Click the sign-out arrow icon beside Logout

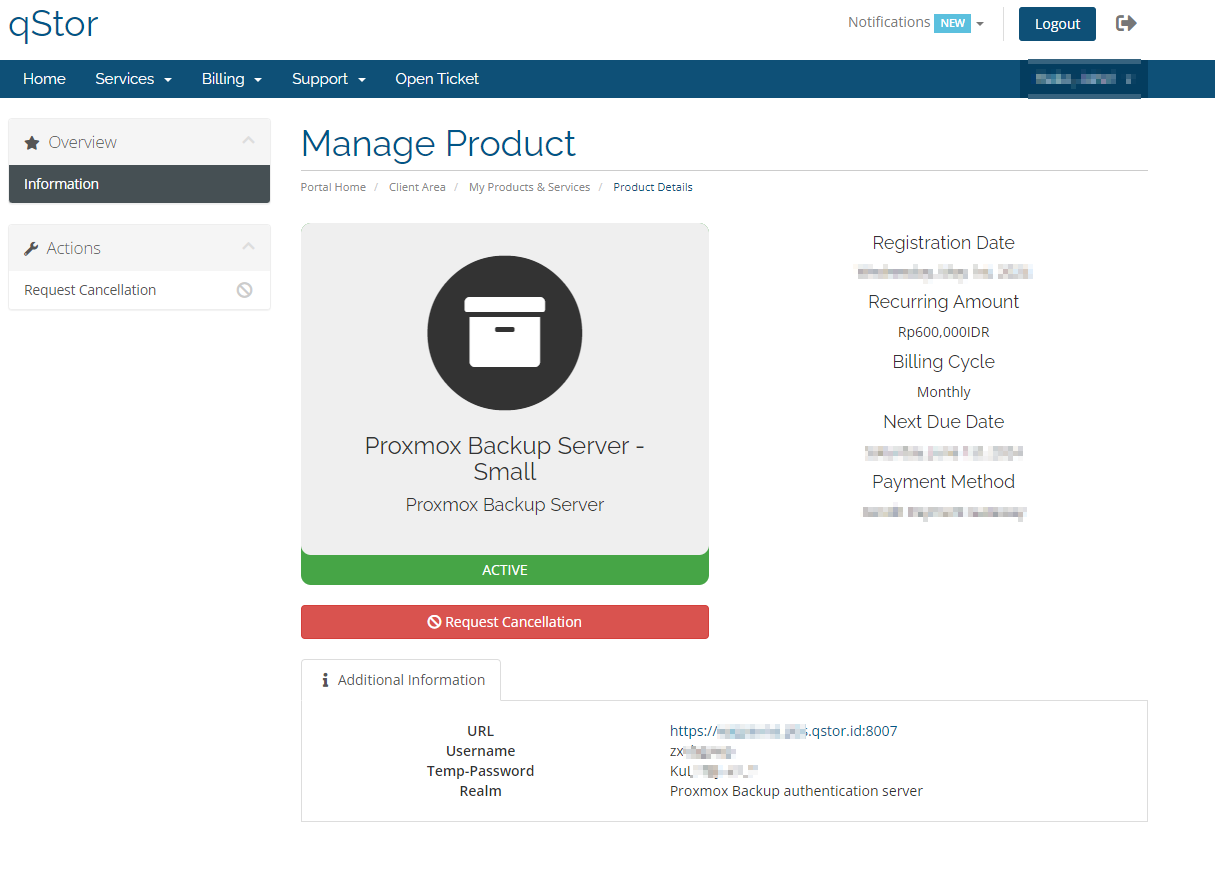click(x=1126, y=23)
